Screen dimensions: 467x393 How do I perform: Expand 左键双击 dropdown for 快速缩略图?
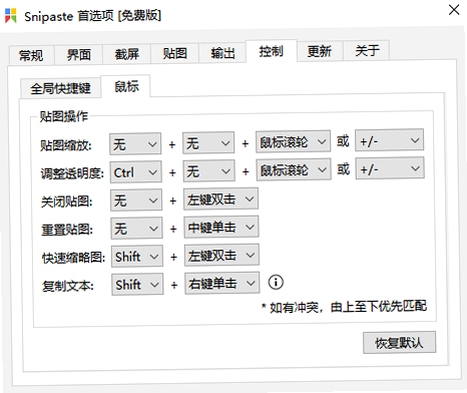222,255
